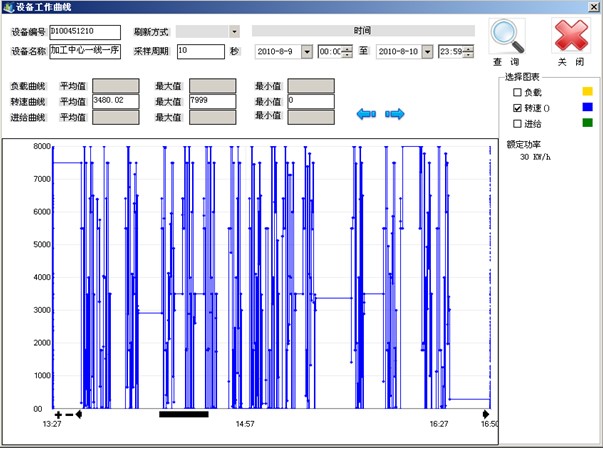Image resolution: width=603 pixels, height=449 pixels.
Task: Click the green 进给 color swatch
Action: [587, 123]
